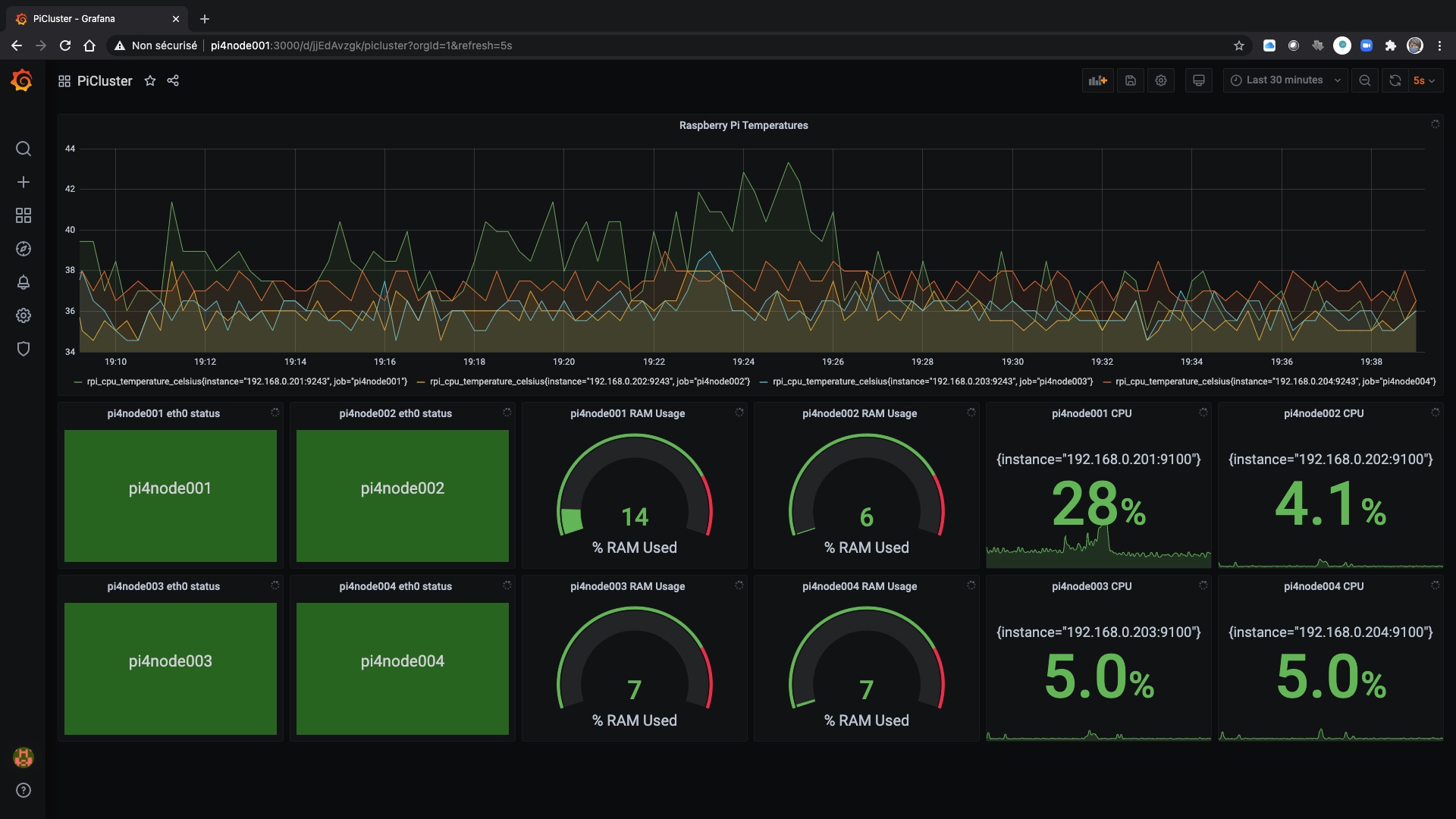The height and width of the screenshot is (819, 1456).
Task: Click the Zoom out time range icon
Action: [x=1364, y=80]
